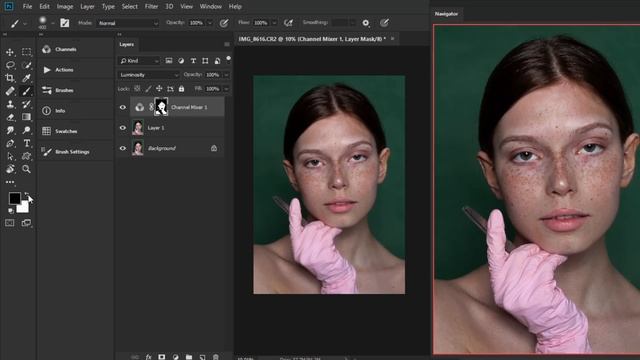Screen dimensions: 640x360
Task: Select the Navigator panel tab
Action: point(446,14)
